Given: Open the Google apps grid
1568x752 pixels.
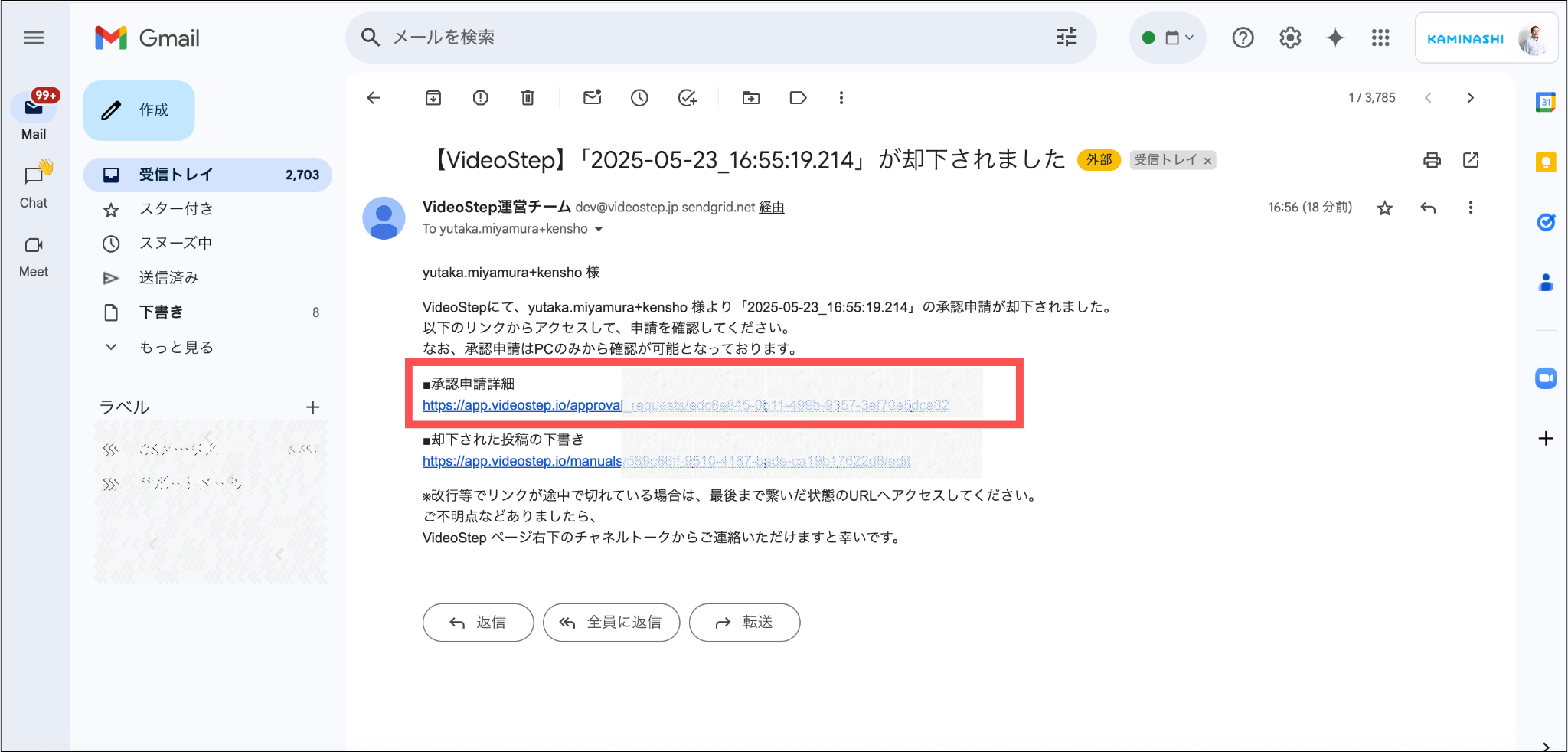Looking at the screenshot, I should pos(1380,38).
